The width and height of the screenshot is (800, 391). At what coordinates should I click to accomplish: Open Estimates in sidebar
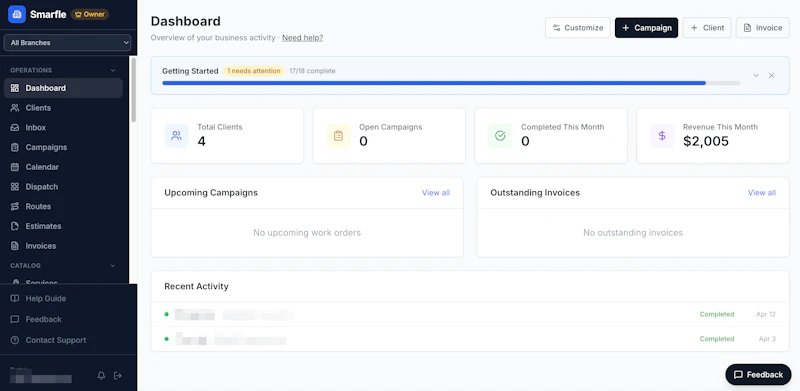click(63, 226)
